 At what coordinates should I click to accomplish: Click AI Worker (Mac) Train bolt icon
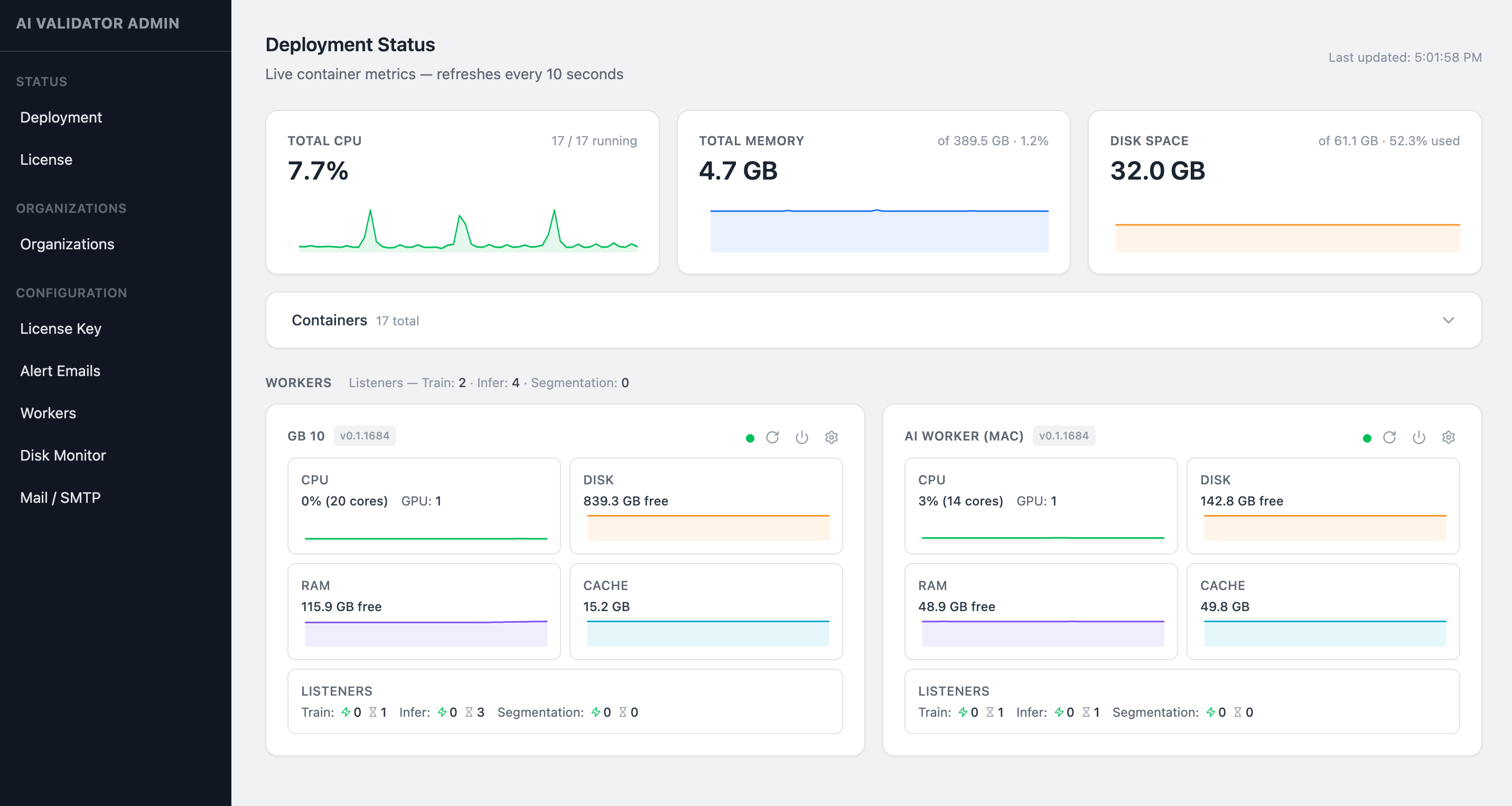pos(963,712)
